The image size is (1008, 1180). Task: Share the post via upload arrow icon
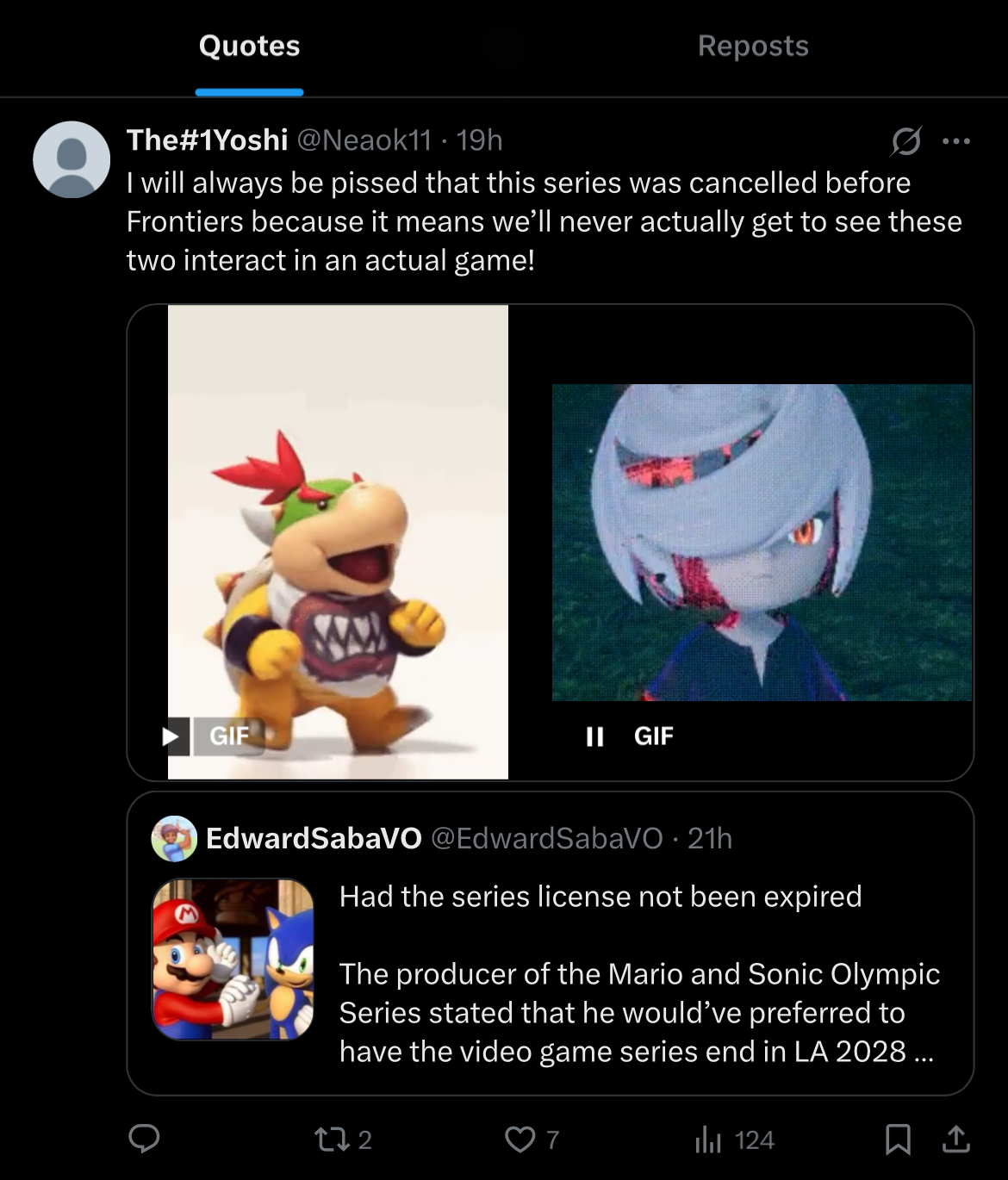[955, 1139]
